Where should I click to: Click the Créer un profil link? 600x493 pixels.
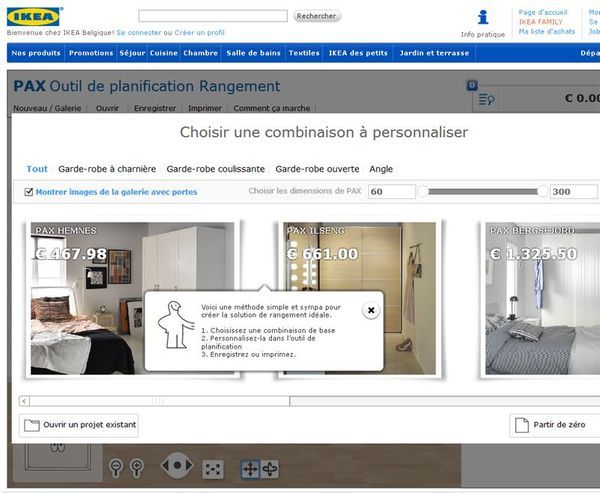pyautogui.click(x=199, y=33)
